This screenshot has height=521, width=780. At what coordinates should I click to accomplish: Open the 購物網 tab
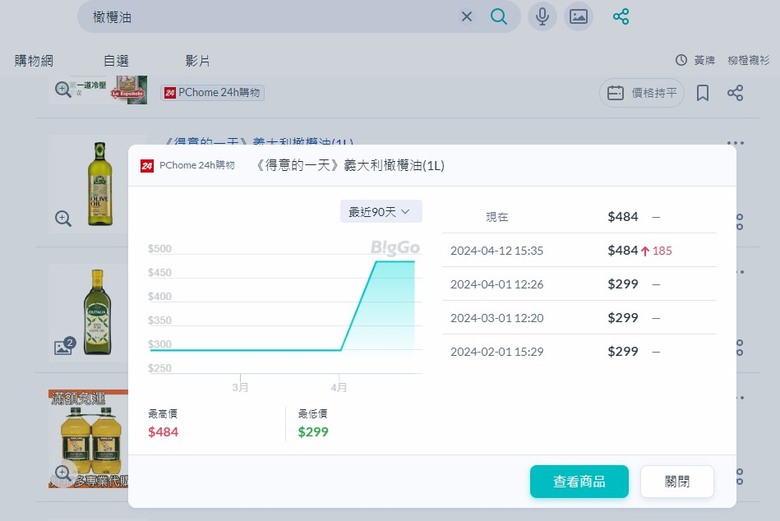[x=34, y=61]
